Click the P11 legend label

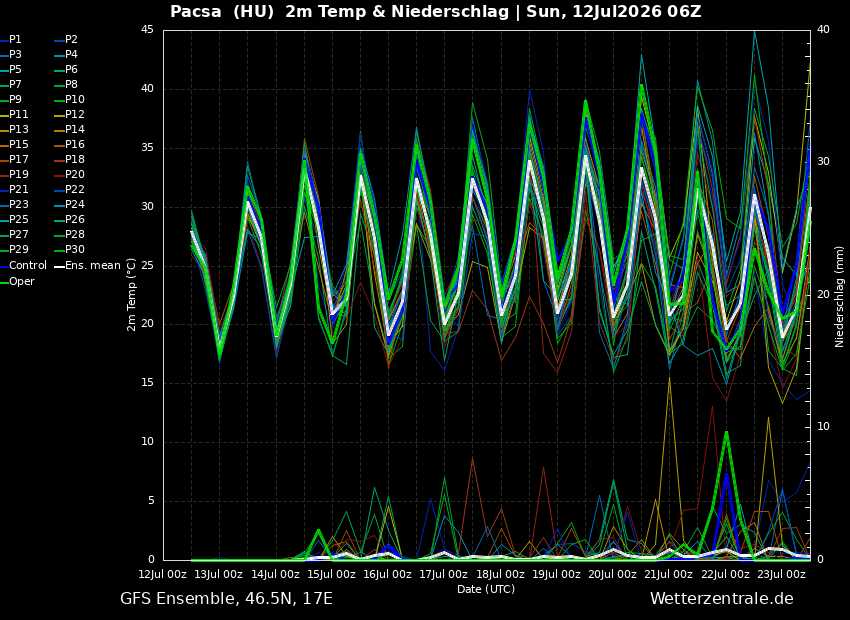coord(18,114)
